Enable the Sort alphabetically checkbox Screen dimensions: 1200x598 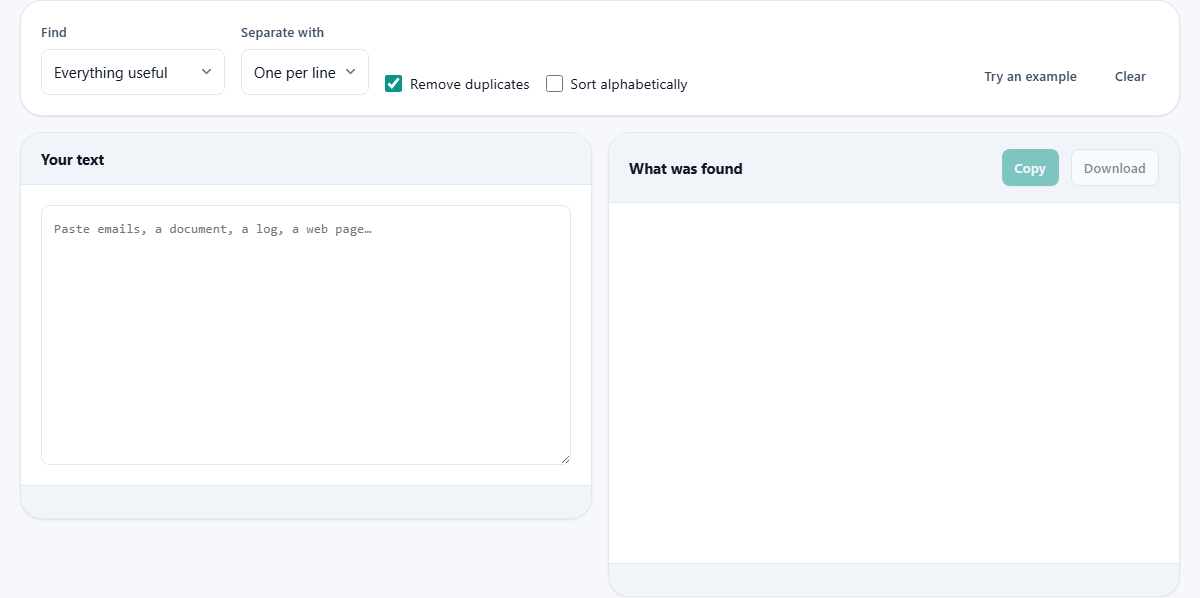pyautogui.click(x=555, y=84)
